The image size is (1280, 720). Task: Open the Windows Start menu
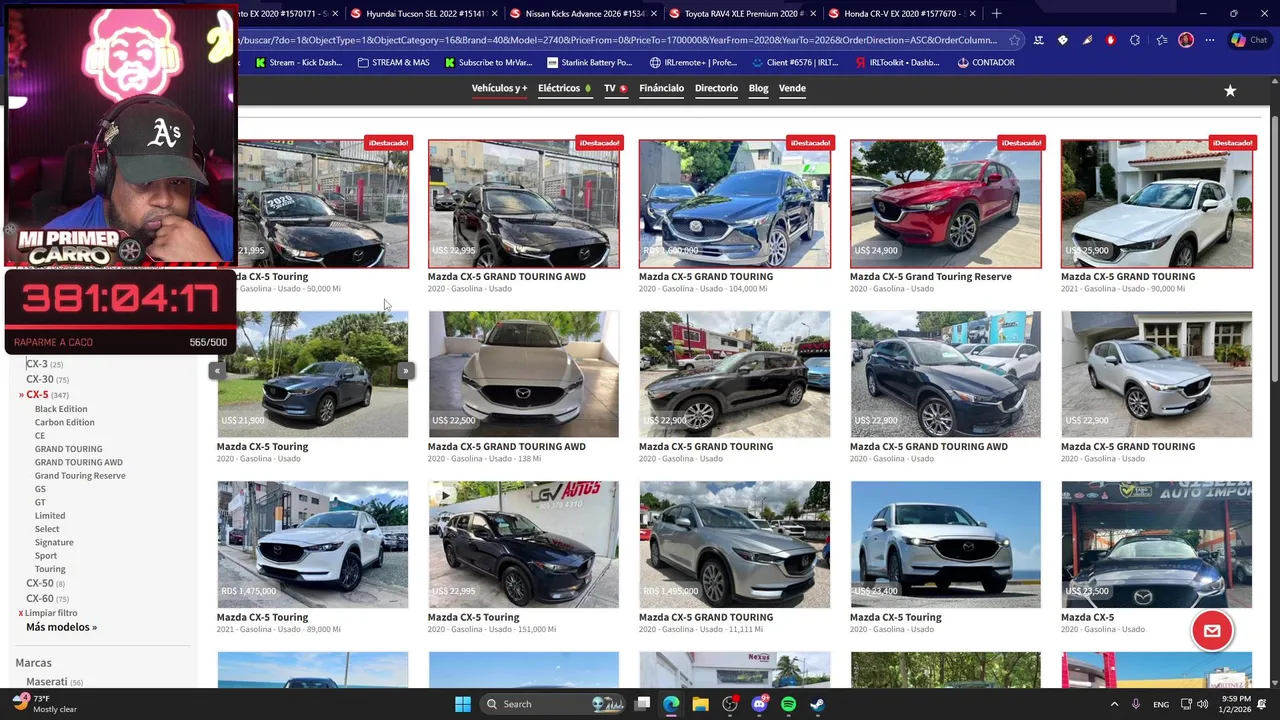[463, 704]
